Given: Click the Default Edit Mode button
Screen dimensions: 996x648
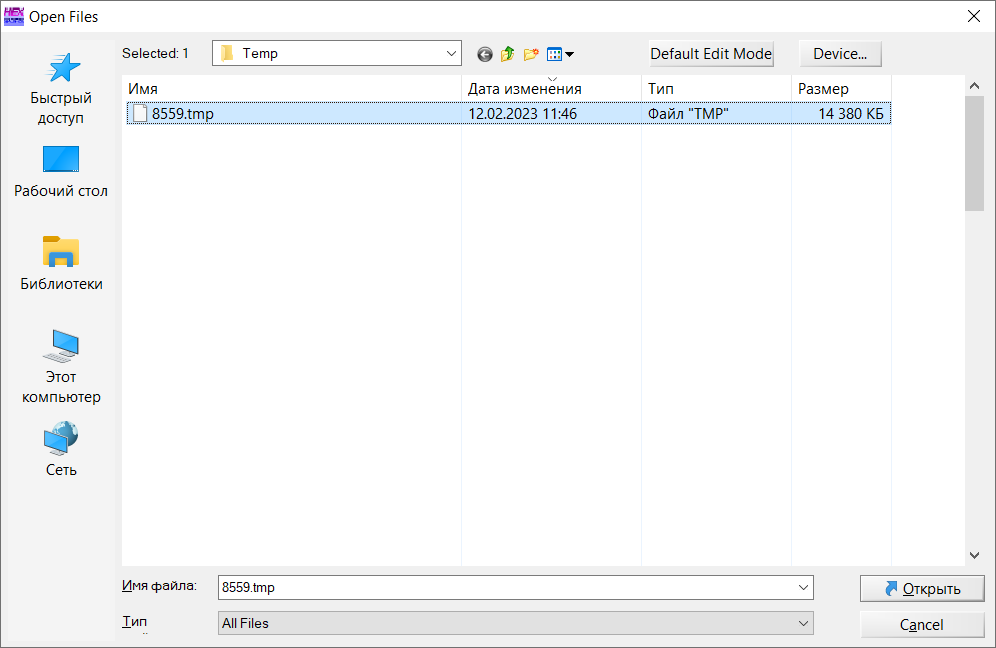Looking at the screenshot, I should (711, 54).
